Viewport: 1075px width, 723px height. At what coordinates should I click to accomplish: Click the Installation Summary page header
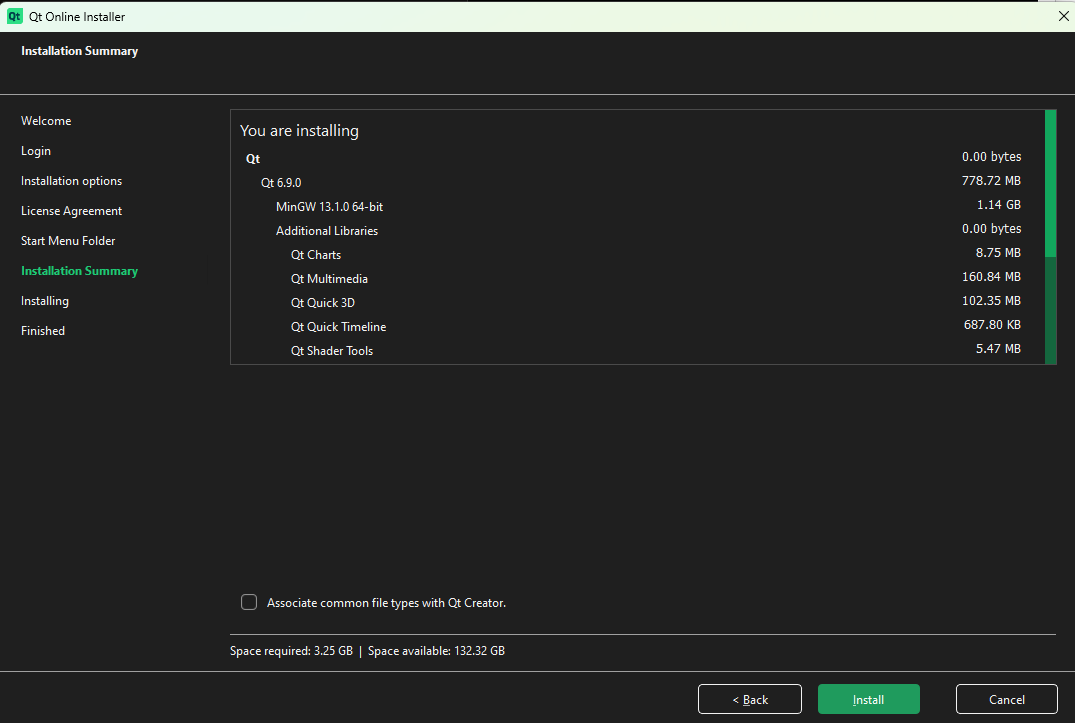[80, 51]
